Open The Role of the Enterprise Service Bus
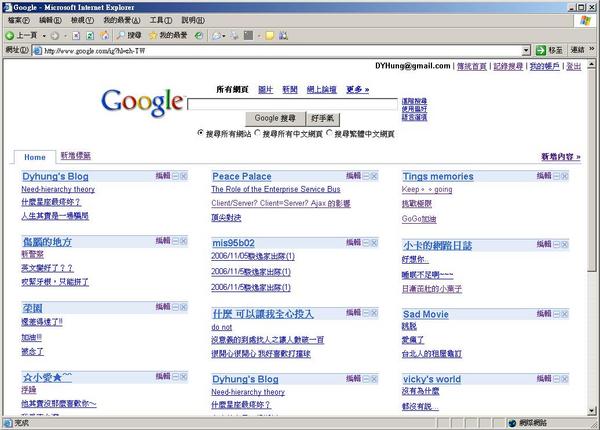The image size is (600, 430). 276,189
